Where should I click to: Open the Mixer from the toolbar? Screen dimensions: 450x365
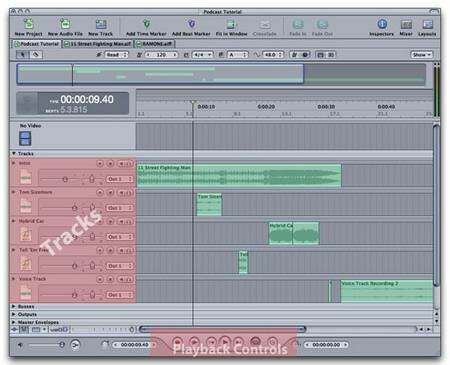pyautogui.click(x=406, y=24)
